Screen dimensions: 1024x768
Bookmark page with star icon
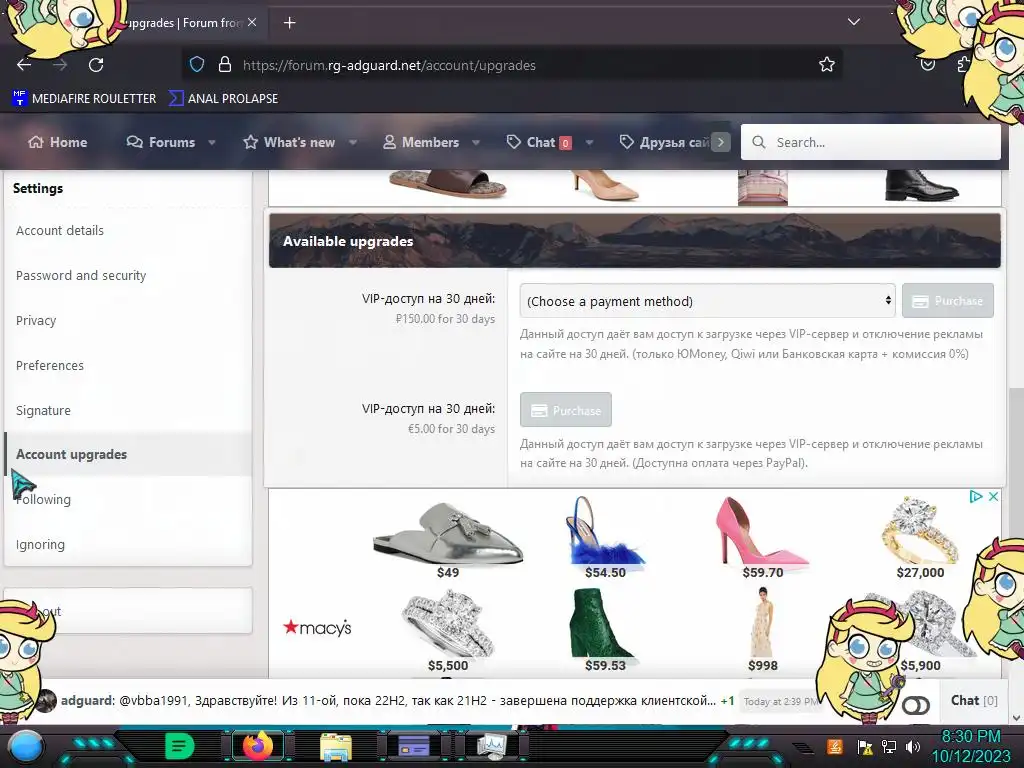[827, 65]
